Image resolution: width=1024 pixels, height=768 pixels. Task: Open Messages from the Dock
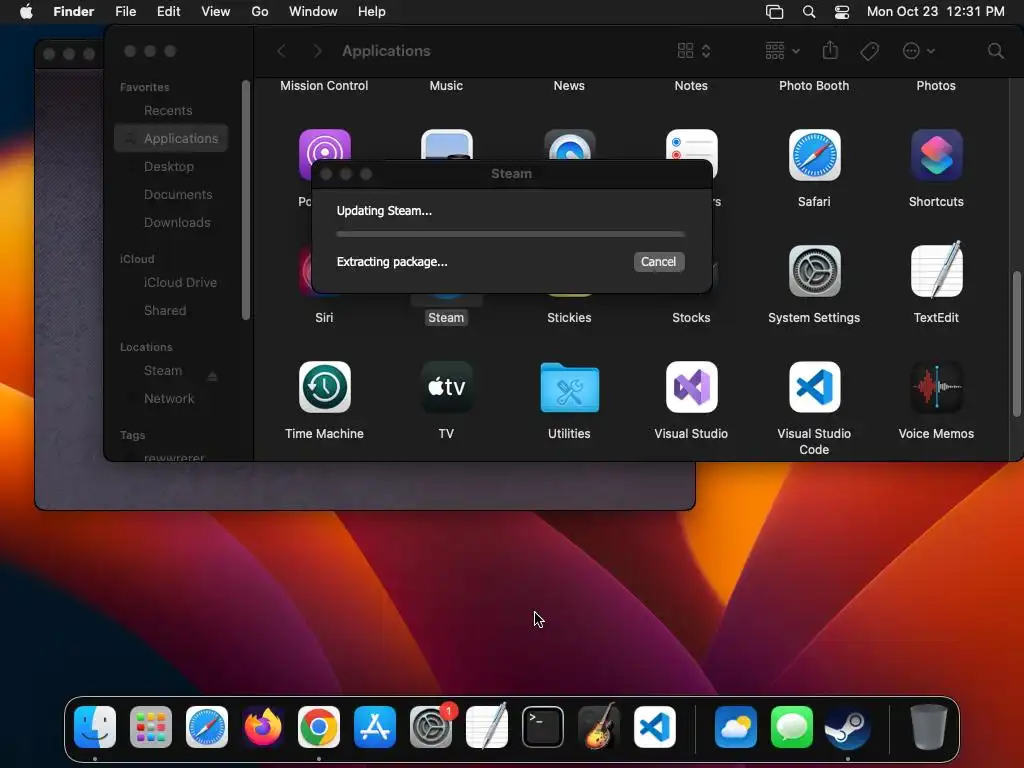click(792, 727)
